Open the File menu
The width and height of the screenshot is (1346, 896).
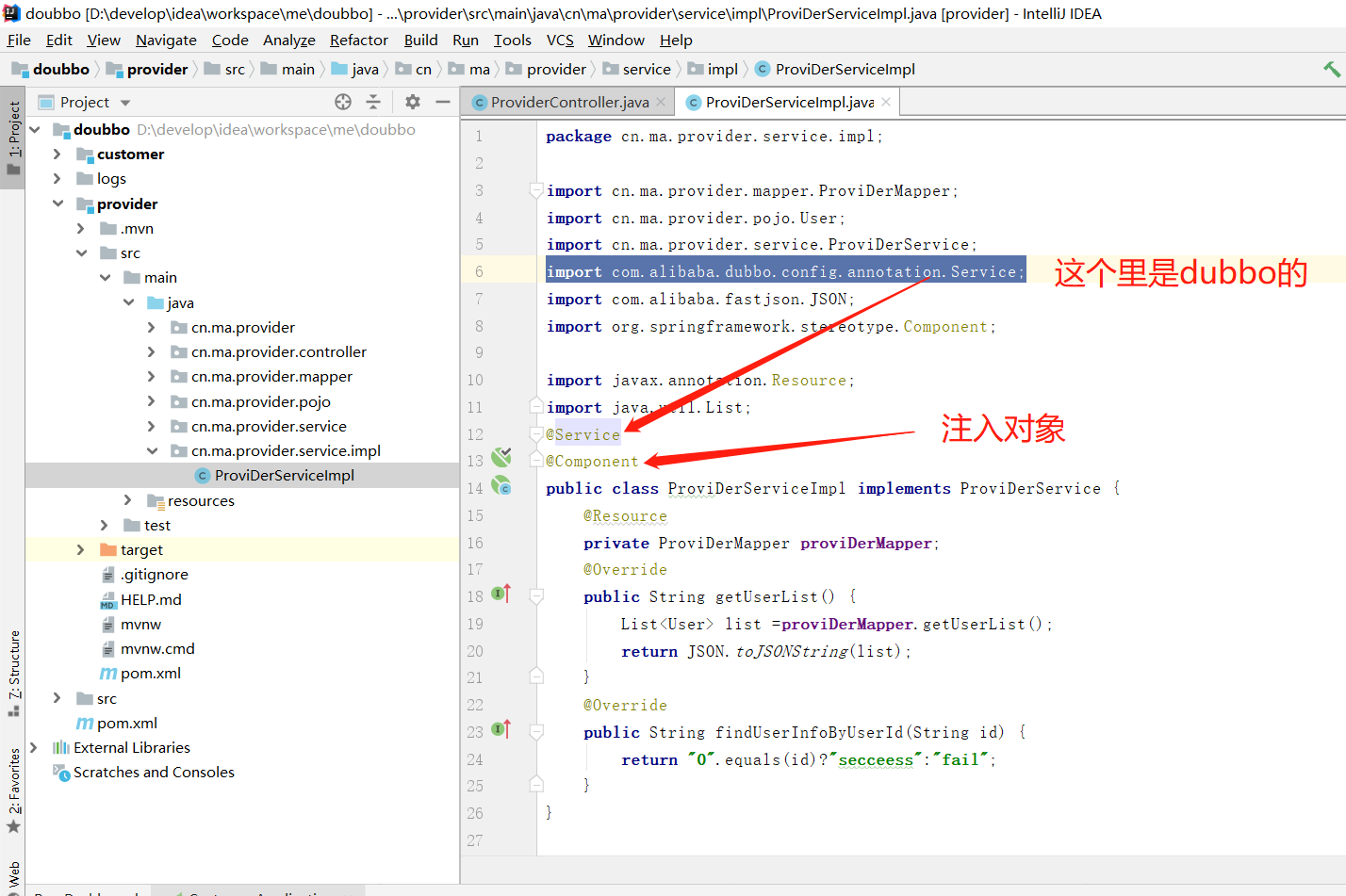19,40
